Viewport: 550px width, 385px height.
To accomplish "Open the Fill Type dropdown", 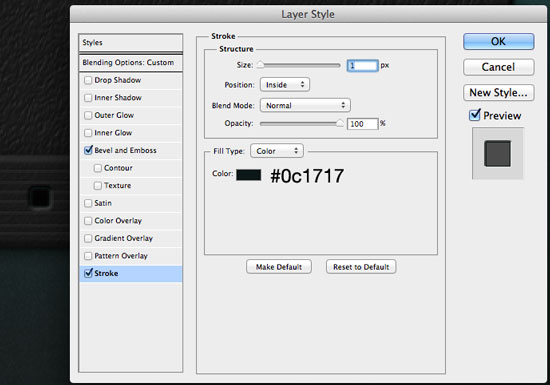I will pyautogui.click(x=277, y=151).
